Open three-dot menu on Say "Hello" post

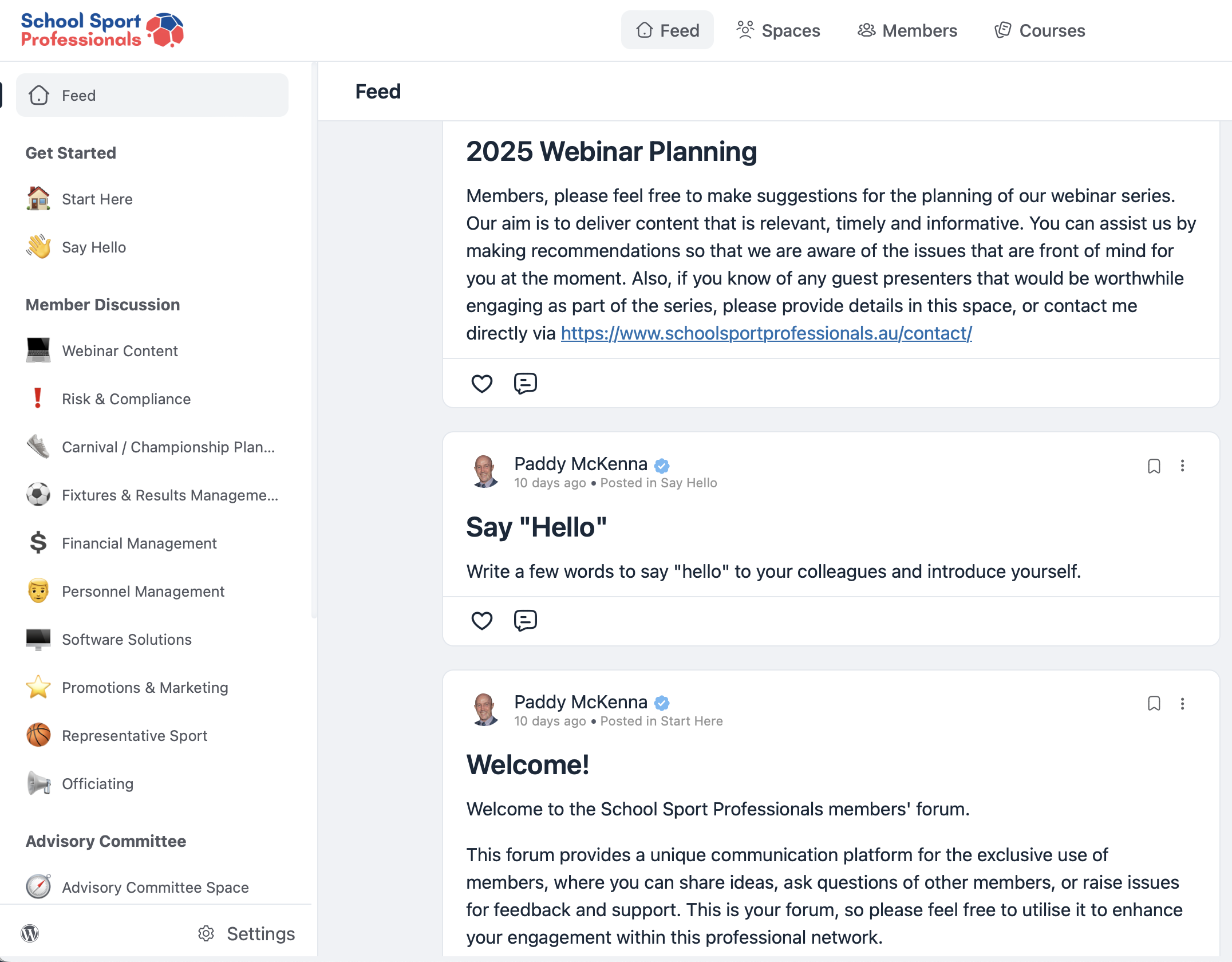coord(1182,466)
